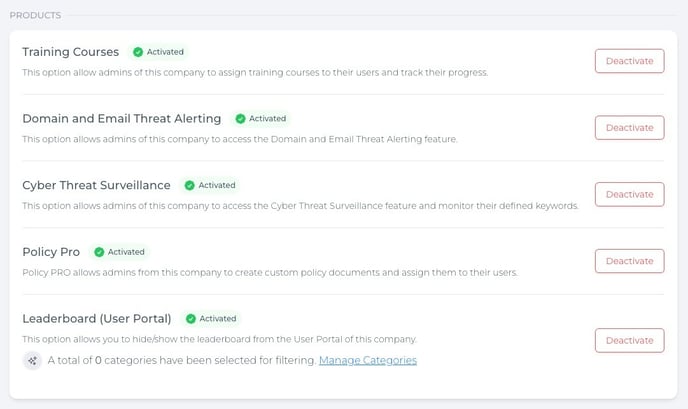Click the Policy PRO description text
This screenshot has height=409, width=688.
[270, 272]
